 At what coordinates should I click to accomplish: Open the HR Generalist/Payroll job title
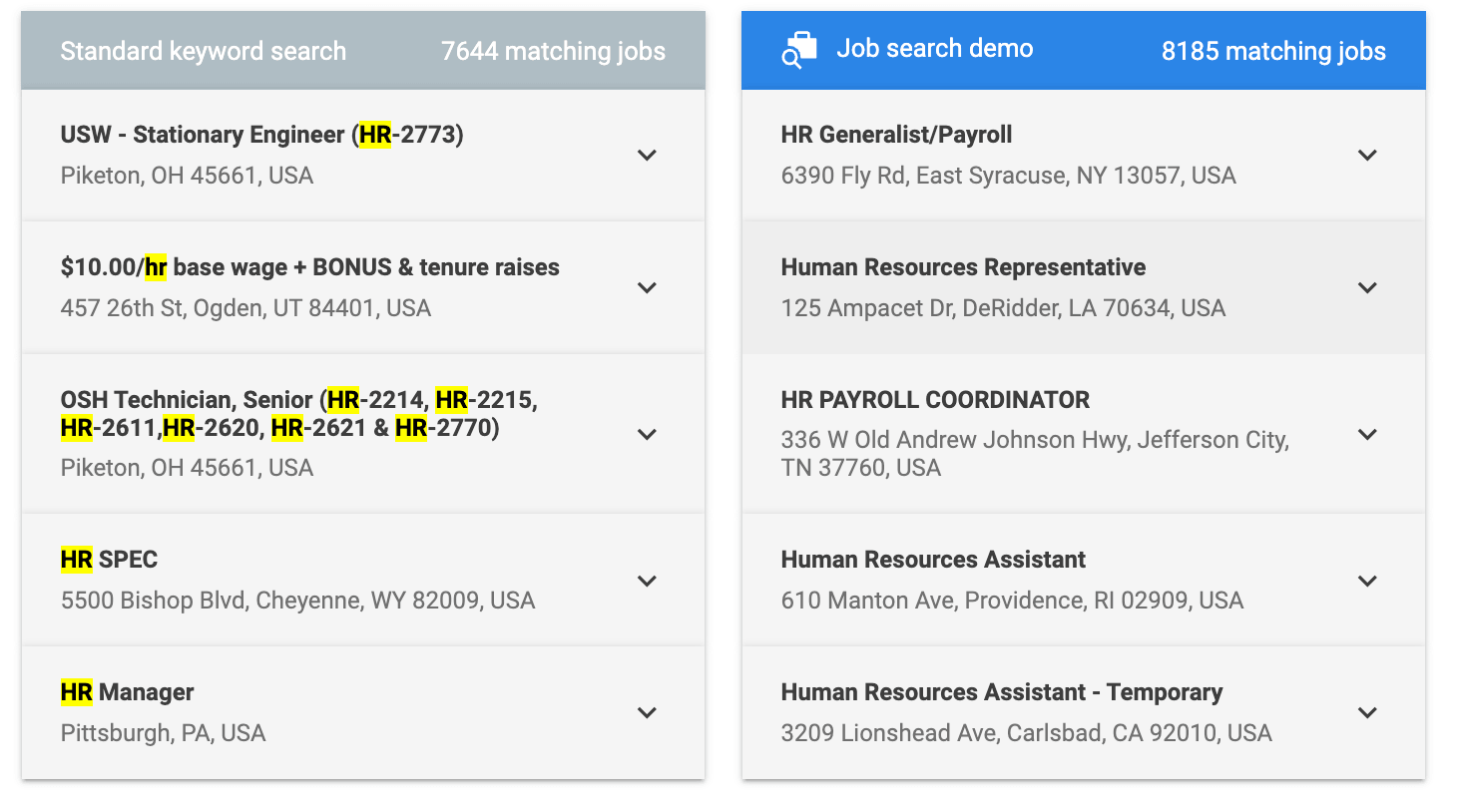[896, 135]
